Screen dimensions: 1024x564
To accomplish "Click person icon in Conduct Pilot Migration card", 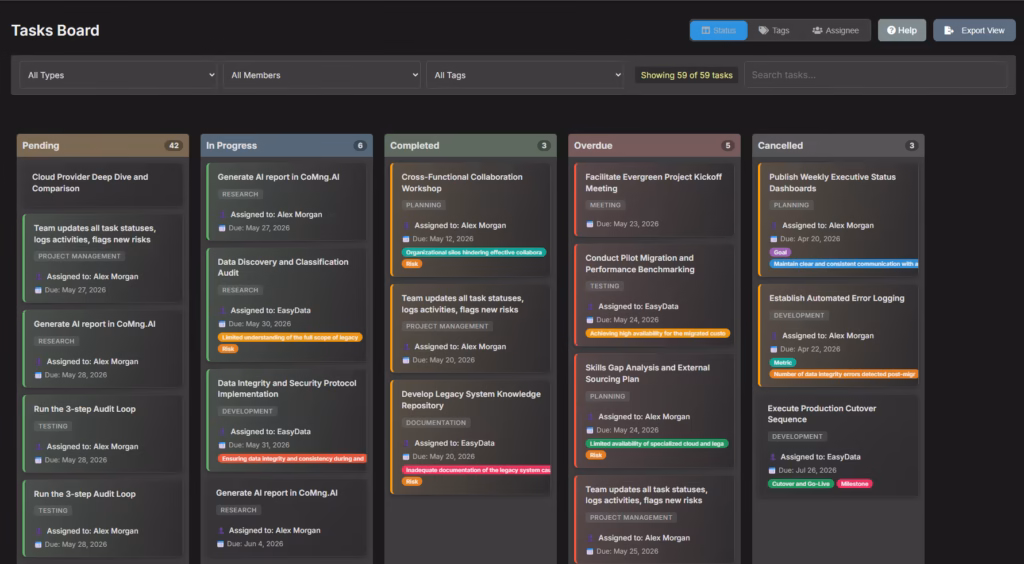I will [590, 307].
